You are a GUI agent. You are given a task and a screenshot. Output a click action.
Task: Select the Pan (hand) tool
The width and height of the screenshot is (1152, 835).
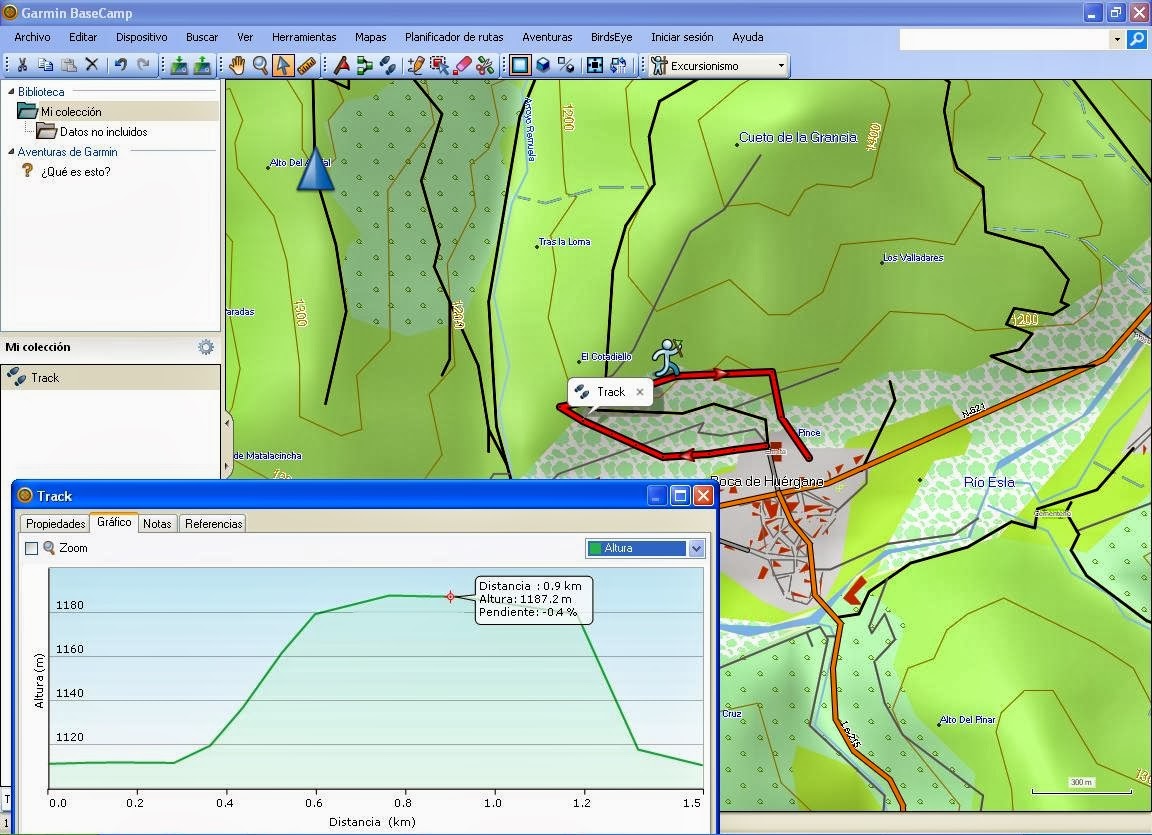(239, 64)
